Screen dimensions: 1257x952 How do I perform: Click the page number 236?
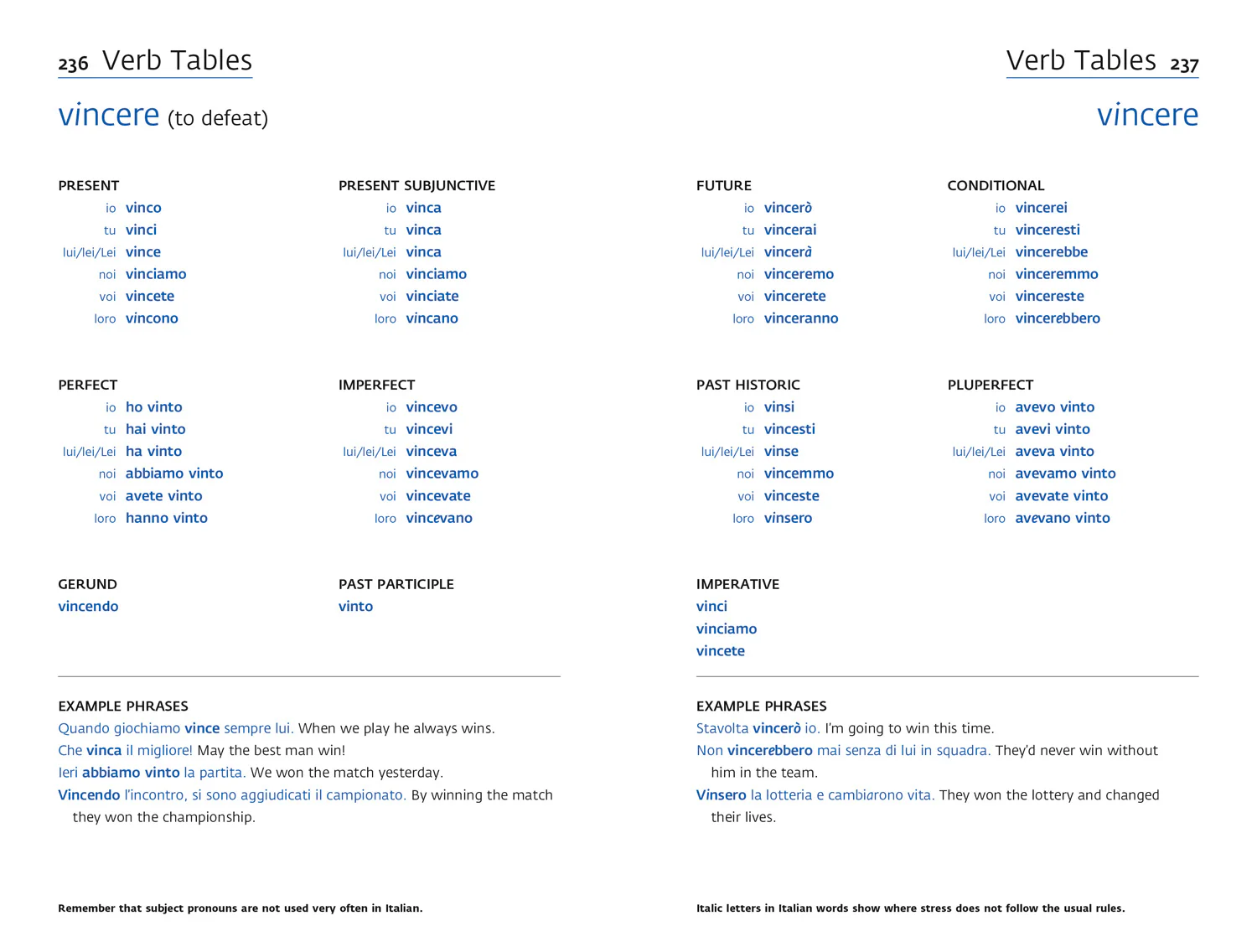73,64
